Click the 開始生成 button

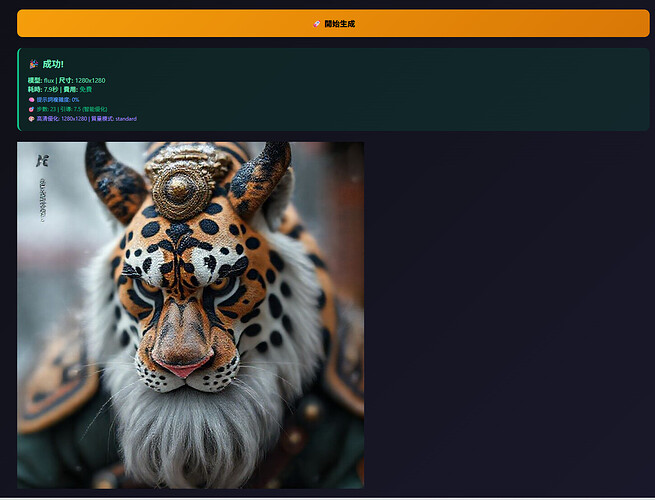[333, 23]
